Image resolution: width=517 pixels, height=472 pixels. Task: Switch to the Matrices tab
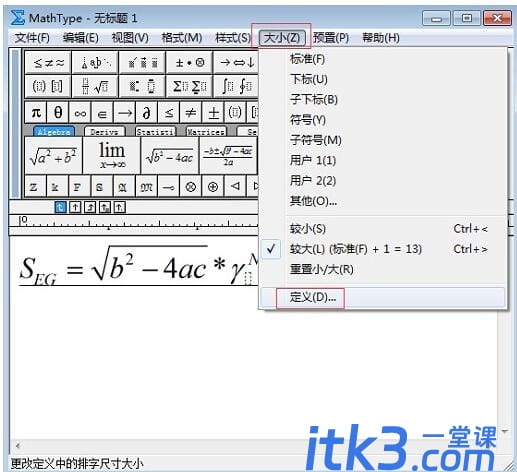click(x=206, y=131)
